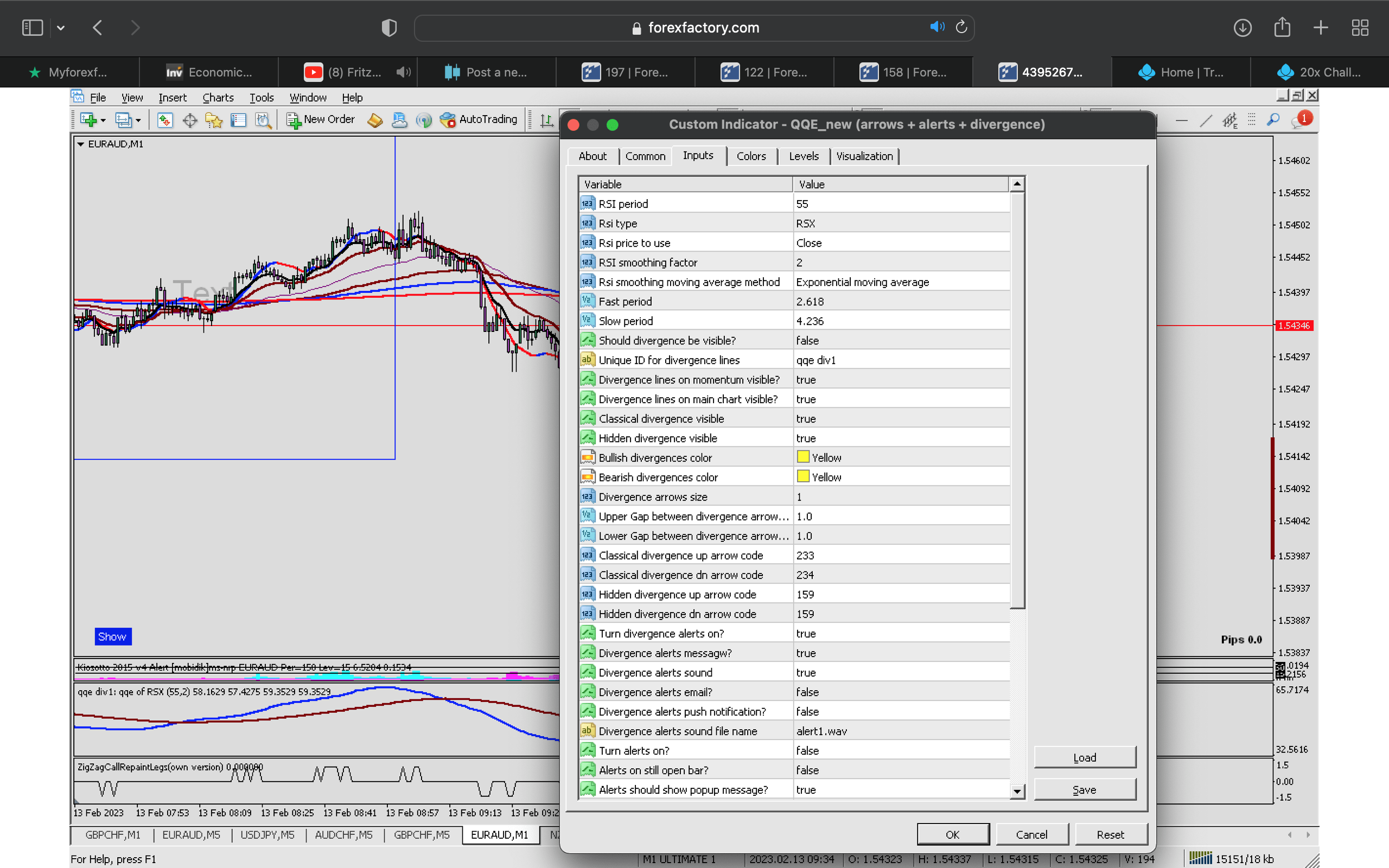The width and height of the screenshot is (1389, 868).
Task: Click the Reset button
Action: [1110, 834]
